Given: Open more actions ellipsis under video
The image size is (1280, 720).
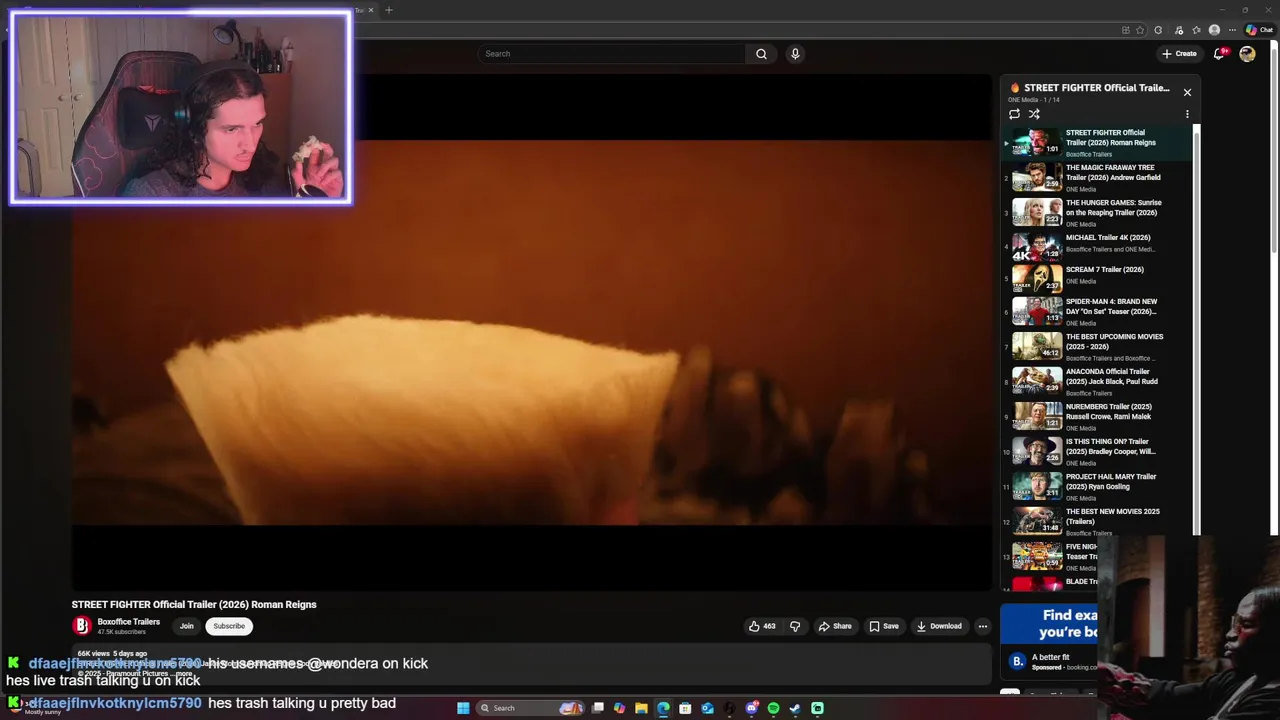Looking at the screenshot, I should 982,626.
